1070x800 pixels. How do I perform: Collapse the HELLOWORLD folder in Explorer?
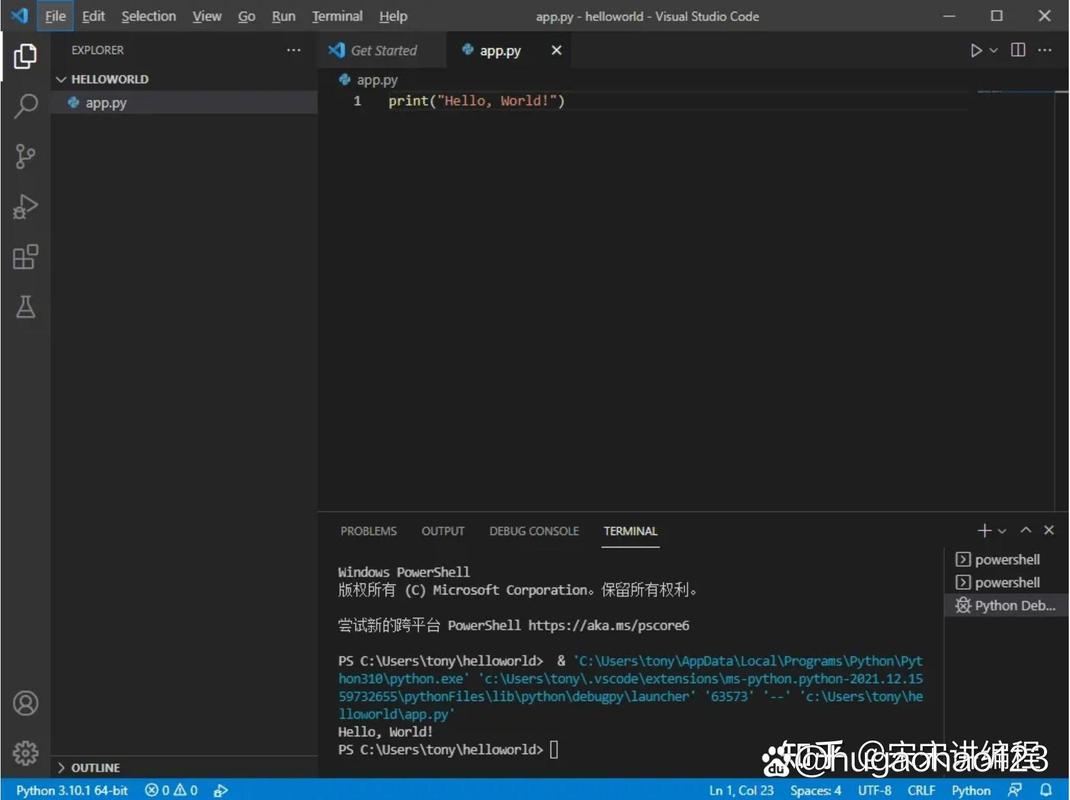click(x=60, y=78)
